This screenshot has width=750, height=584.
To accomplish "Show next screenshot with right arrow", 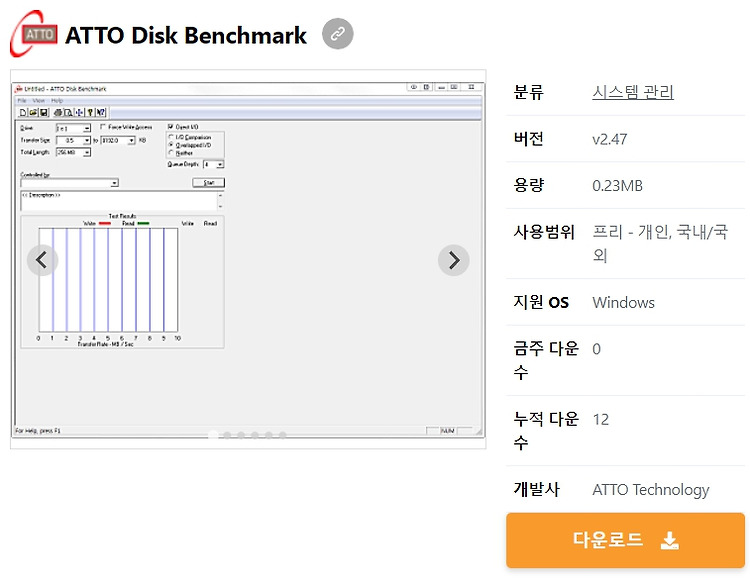I will pyautogui.click(x=453, y=260).
